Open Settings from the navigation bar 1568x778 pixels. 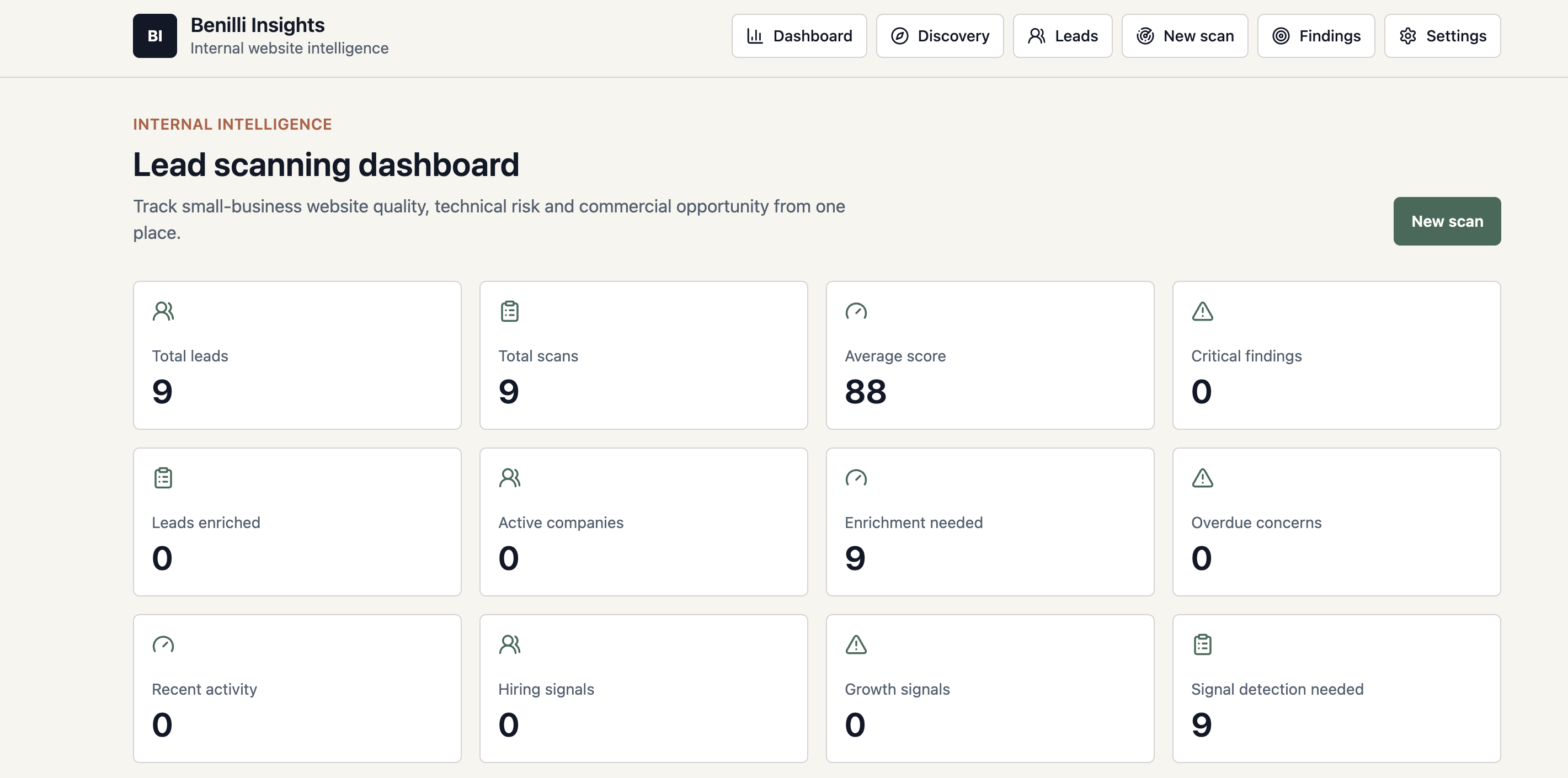[x=1442, y=36]
